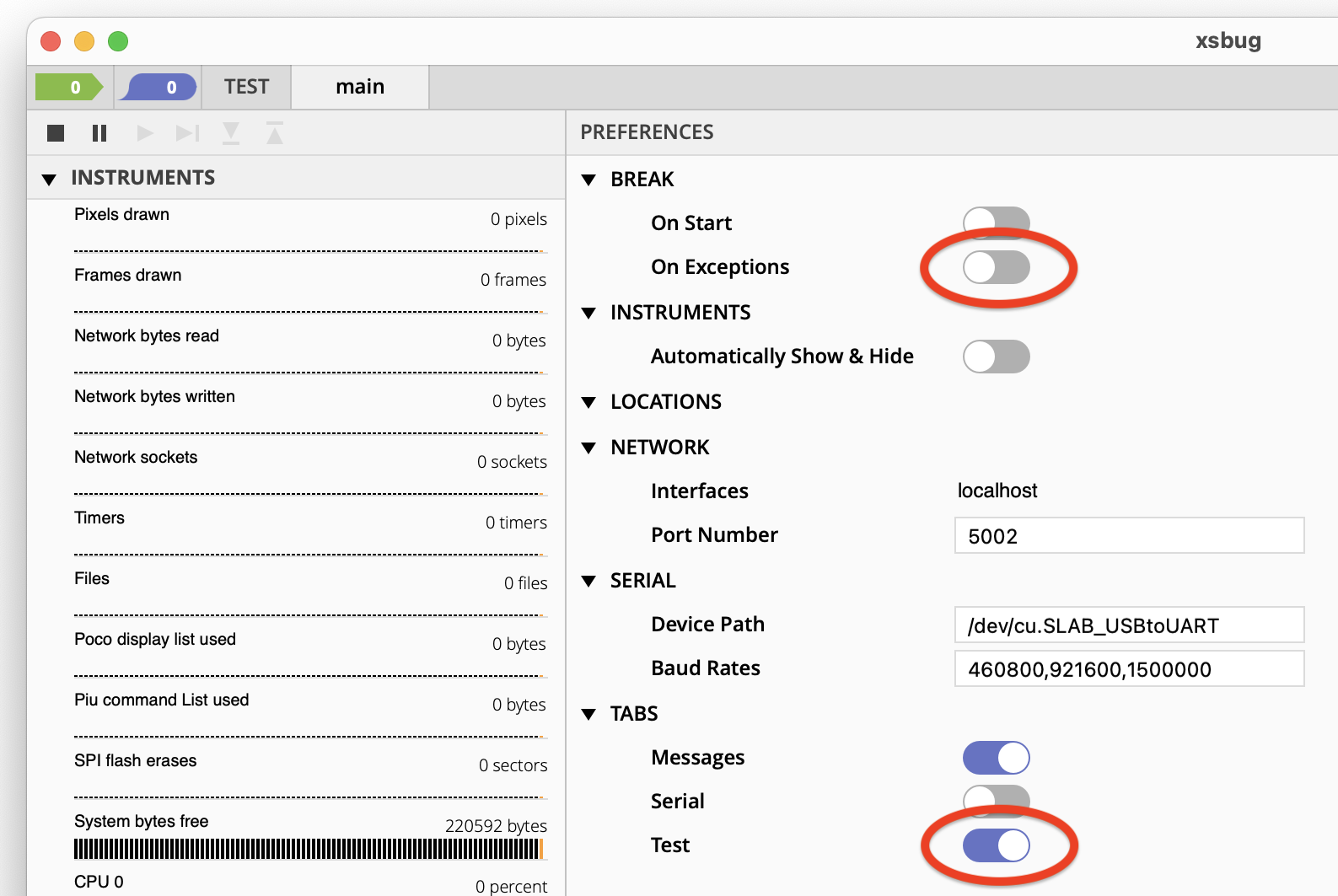The width and height of the screenshot is (1338, 896).
Task: Collapse the INSTRUMENTS panel on left
Action: [x=49, y=179]
